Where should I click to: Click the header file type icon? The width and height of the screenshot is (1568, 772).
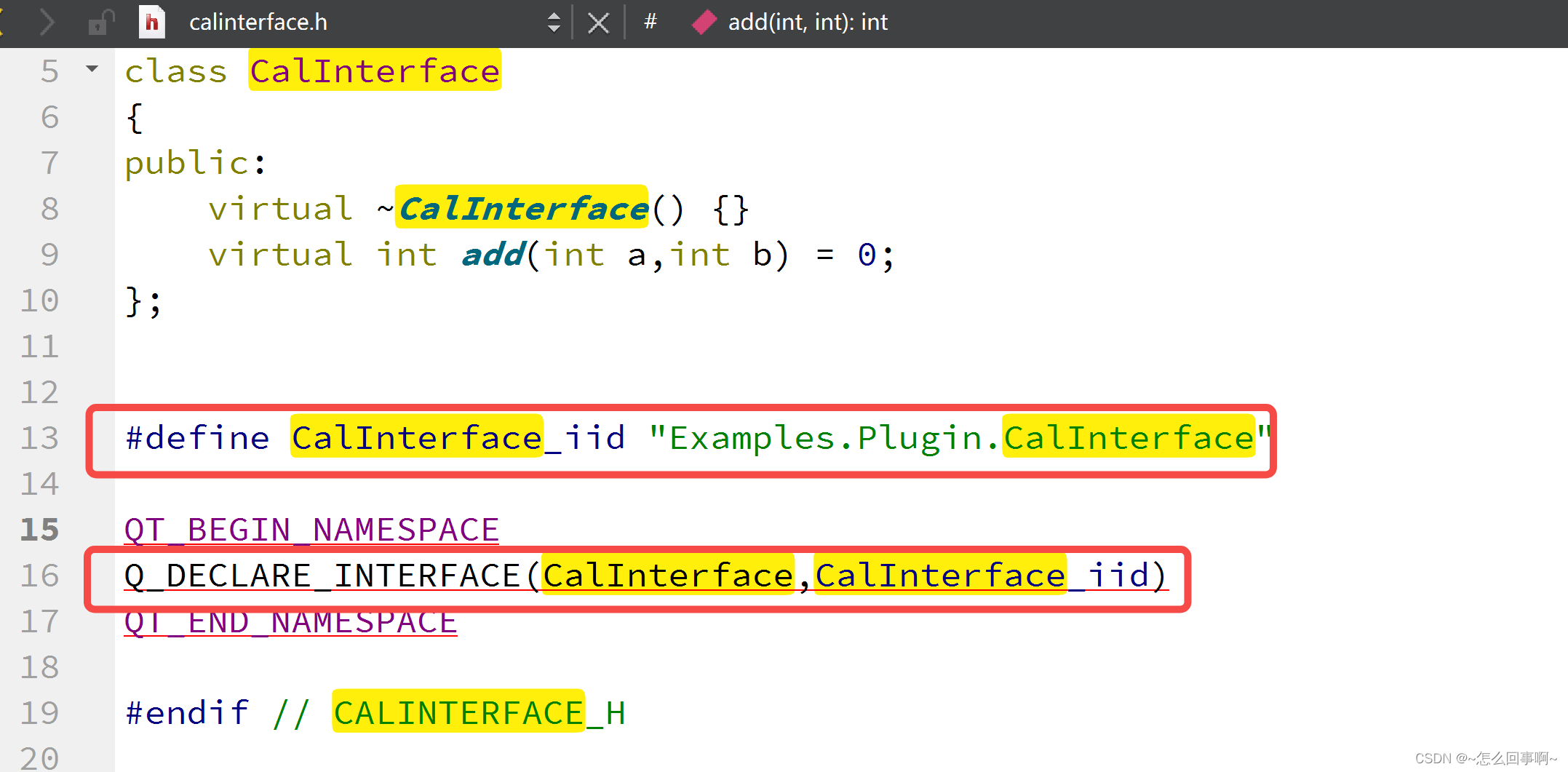click(151, 22)
